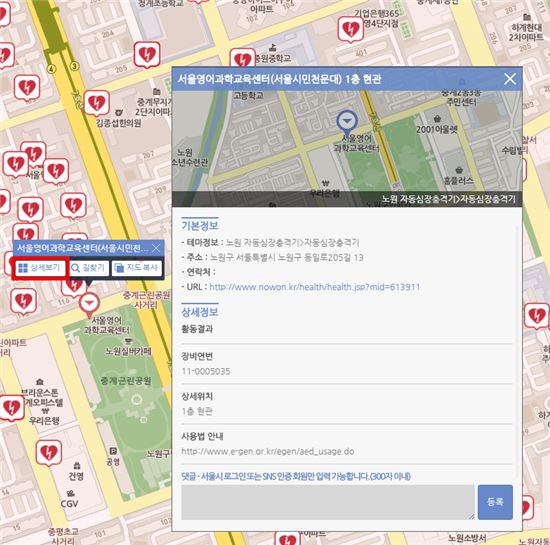This screenshot has width=550, height=545.
Task: Click the 길찾기 magnifier icon
Action: tap(75, 268)
